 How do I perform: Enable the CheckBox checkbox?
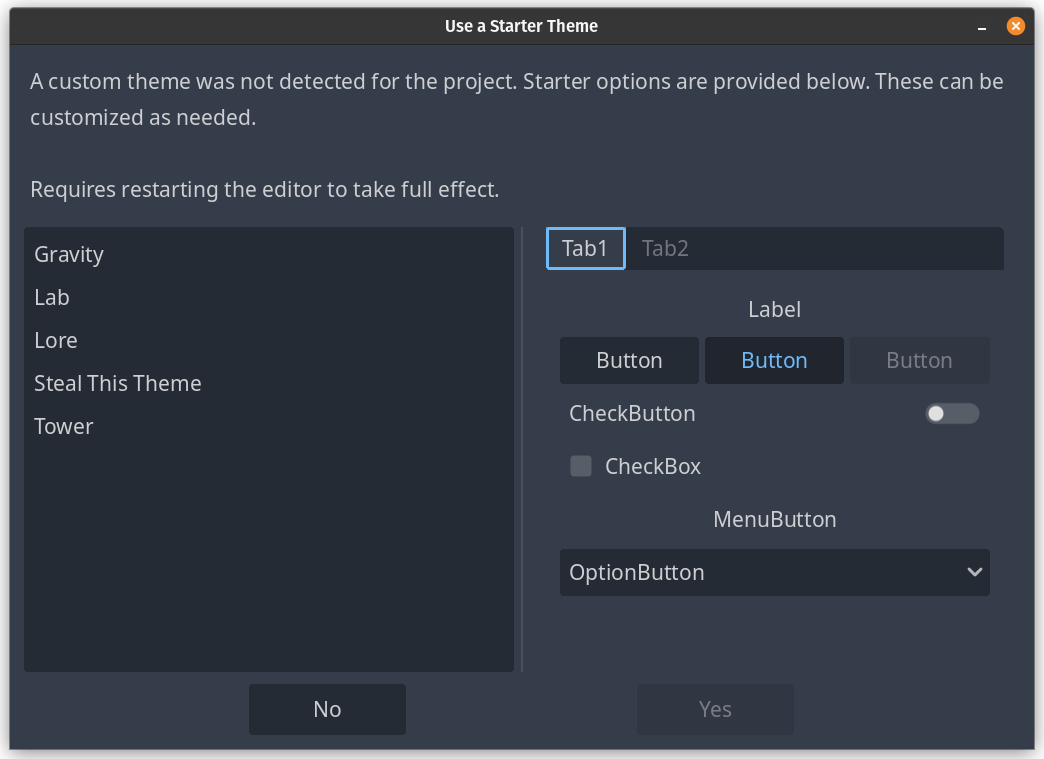pos(581,466)
